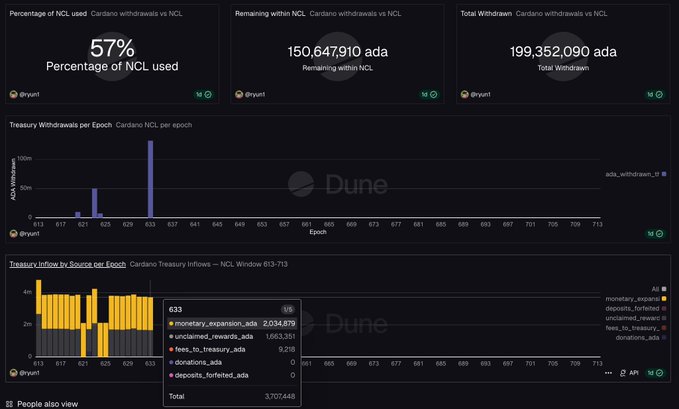Image resolution: width=679 pixels, height=409 pixels.
Task: Click the small withdrawal bar at epoch 621
Action: (78, 214)
